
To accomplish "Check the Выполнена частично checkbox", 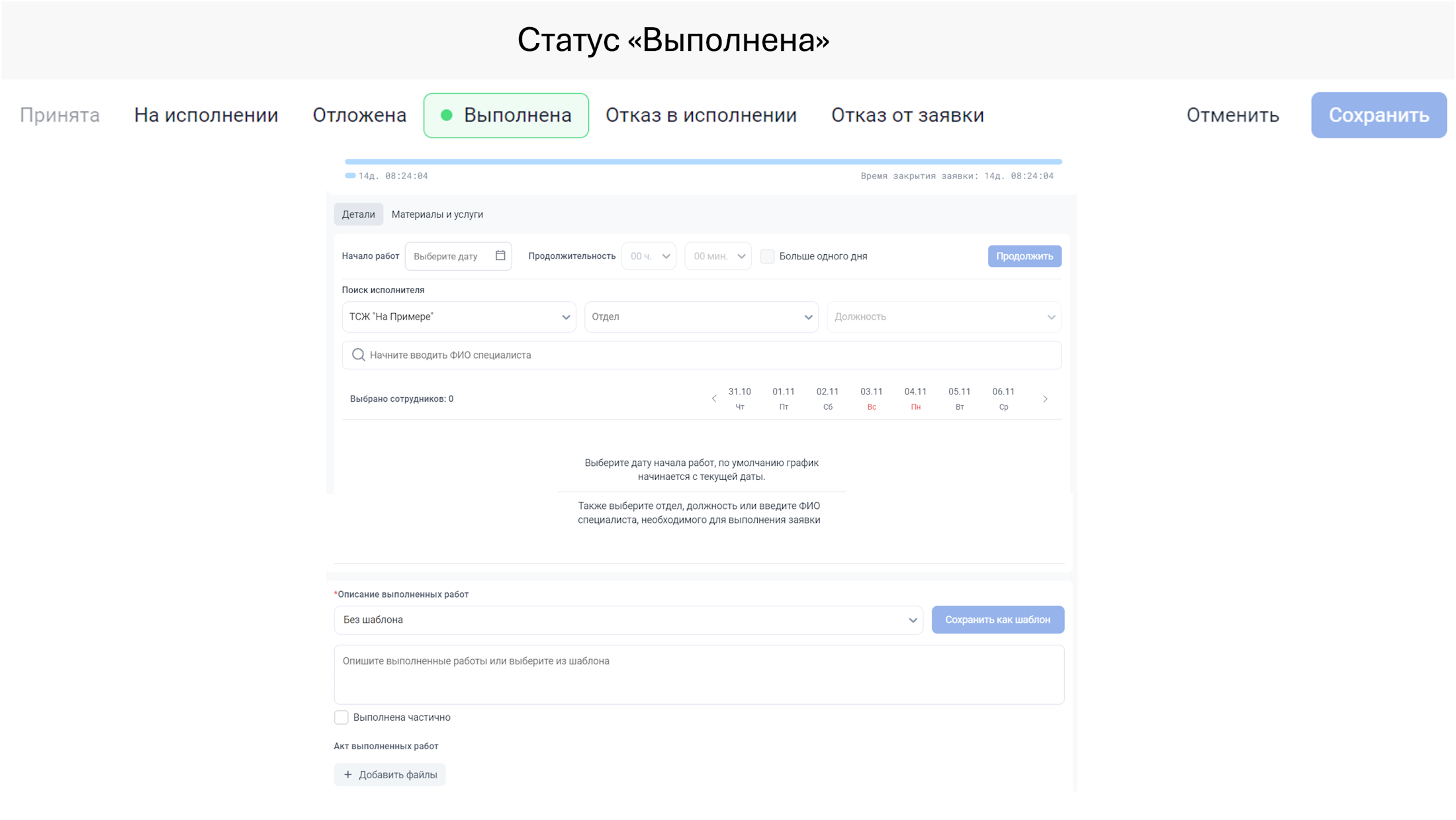I will pos(341,717).
